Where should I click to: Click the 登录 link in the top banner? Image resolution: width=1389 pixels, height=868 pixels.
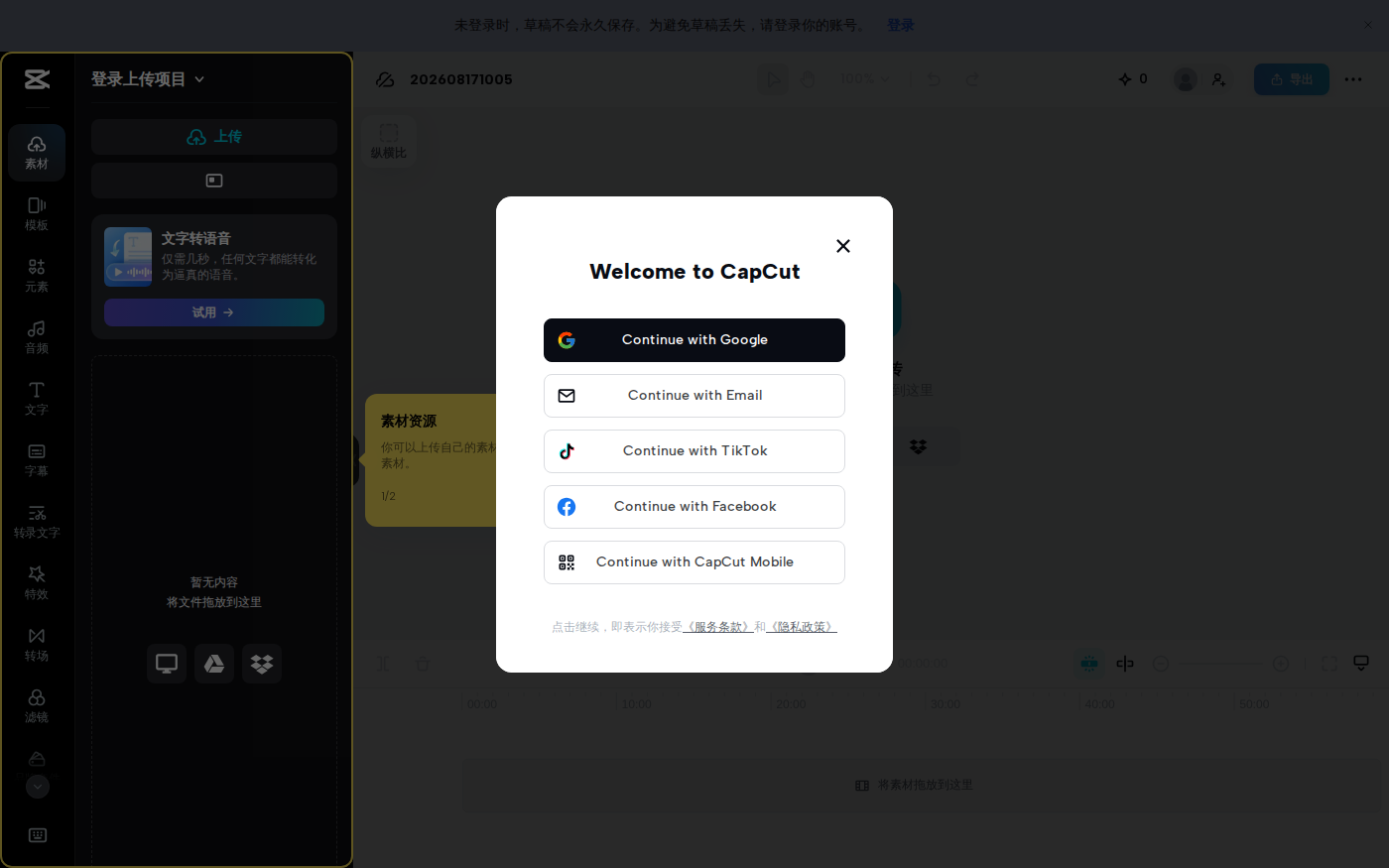click(x=901, y=26)
